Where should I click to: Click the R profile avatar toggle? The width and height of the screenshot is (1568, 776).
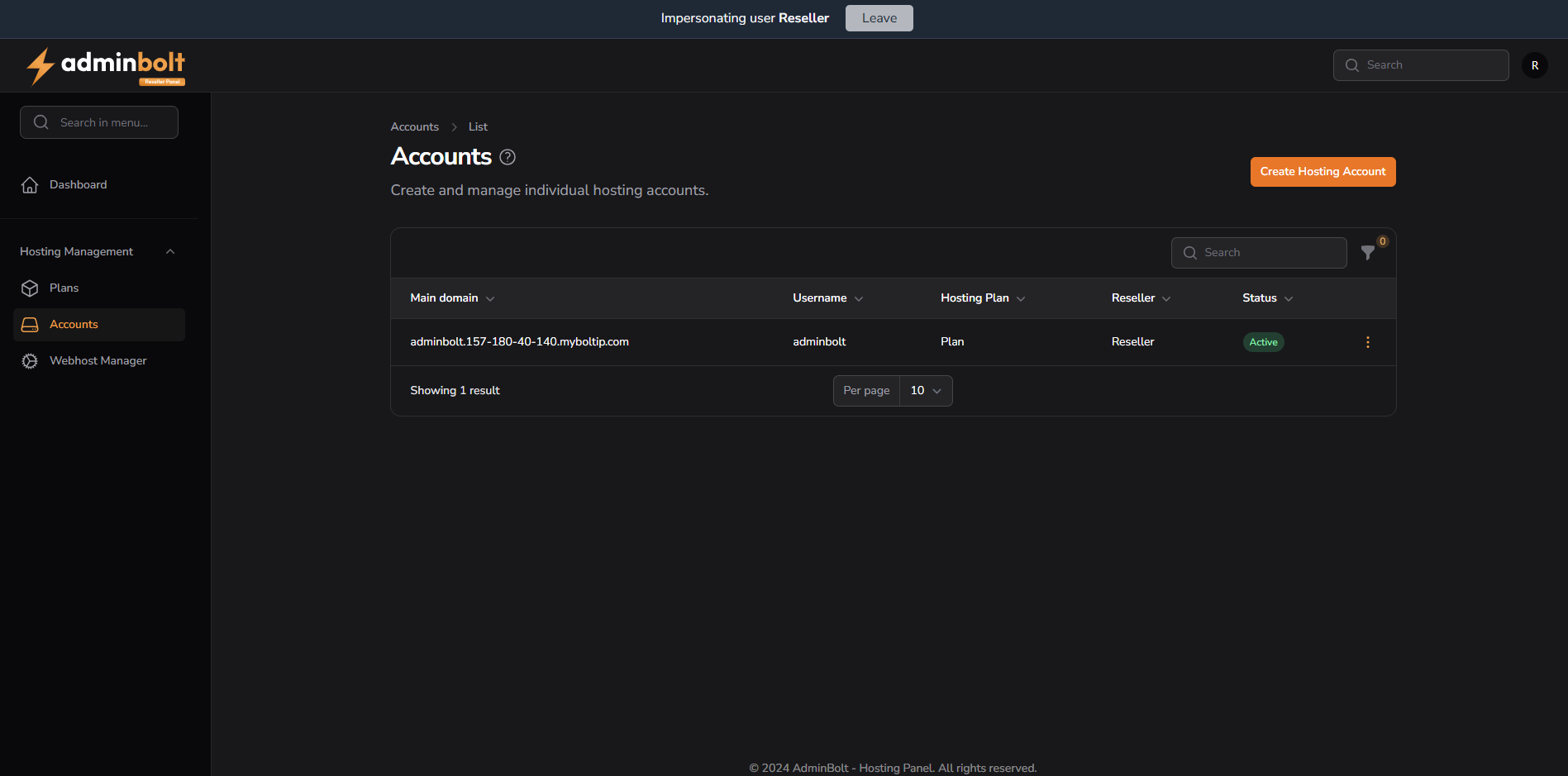[1534, 64]
